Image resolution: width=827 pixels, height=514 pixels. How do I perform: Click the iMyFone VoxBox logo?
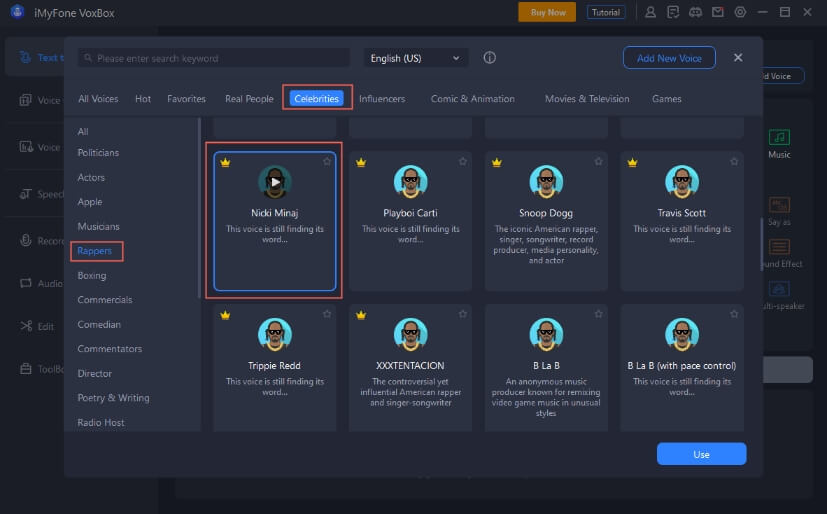tap(17, 12)
